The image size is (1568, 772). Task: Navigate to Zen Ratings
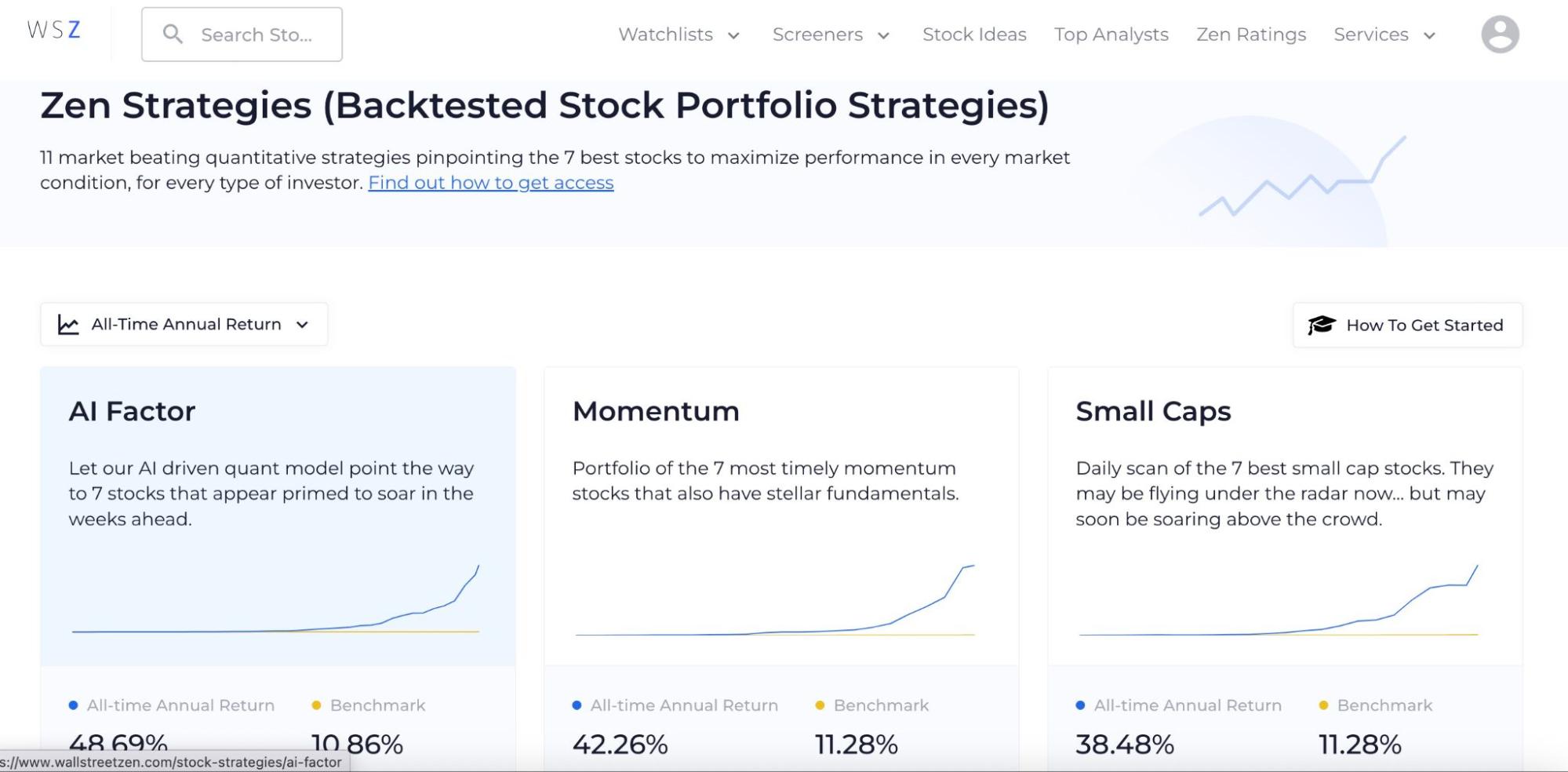[1251, 35]
